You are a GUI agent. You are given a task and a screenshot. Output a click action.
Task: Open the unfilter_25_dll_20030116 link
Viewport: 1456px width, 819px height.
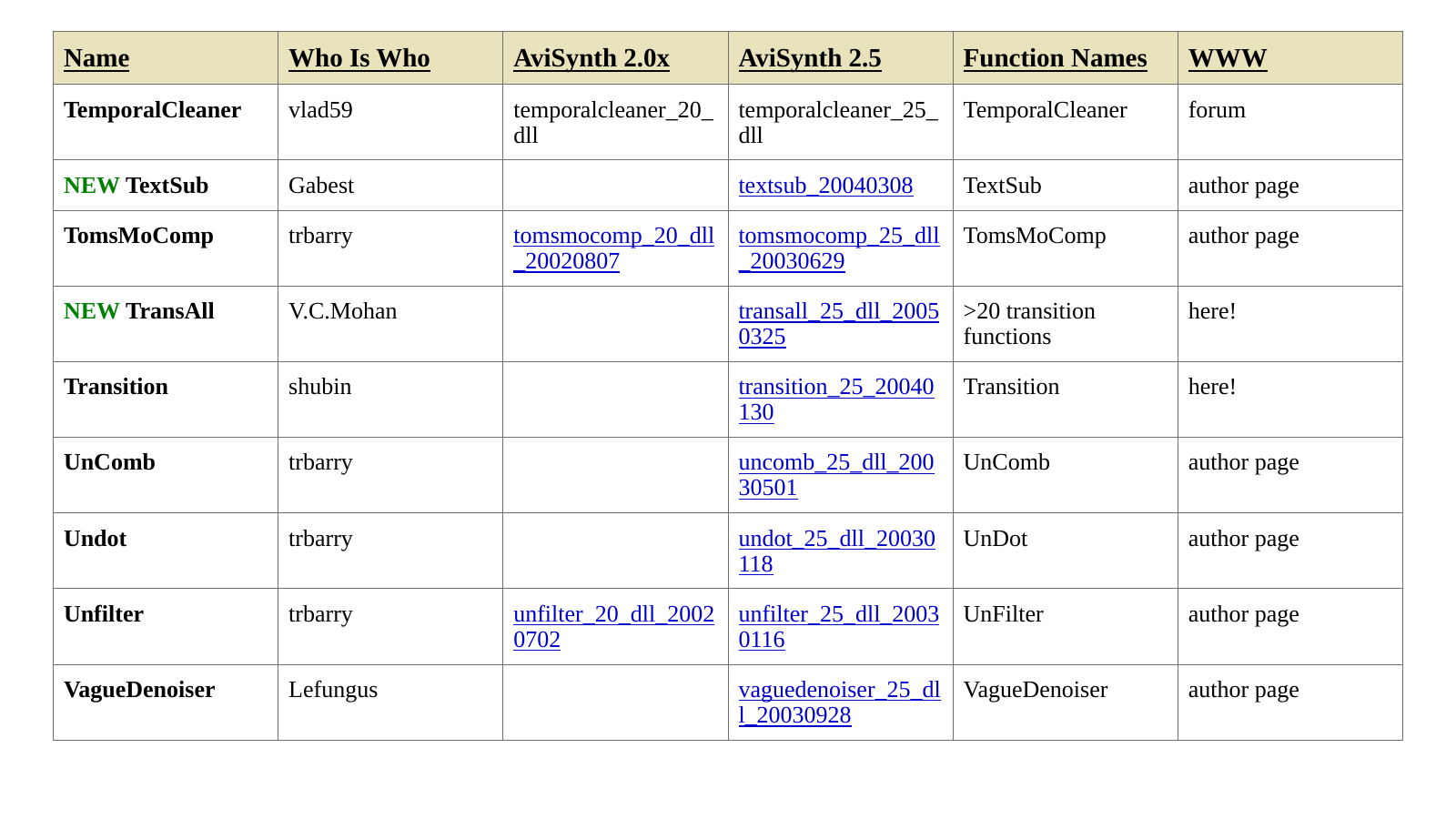click(x=838, y=627)
